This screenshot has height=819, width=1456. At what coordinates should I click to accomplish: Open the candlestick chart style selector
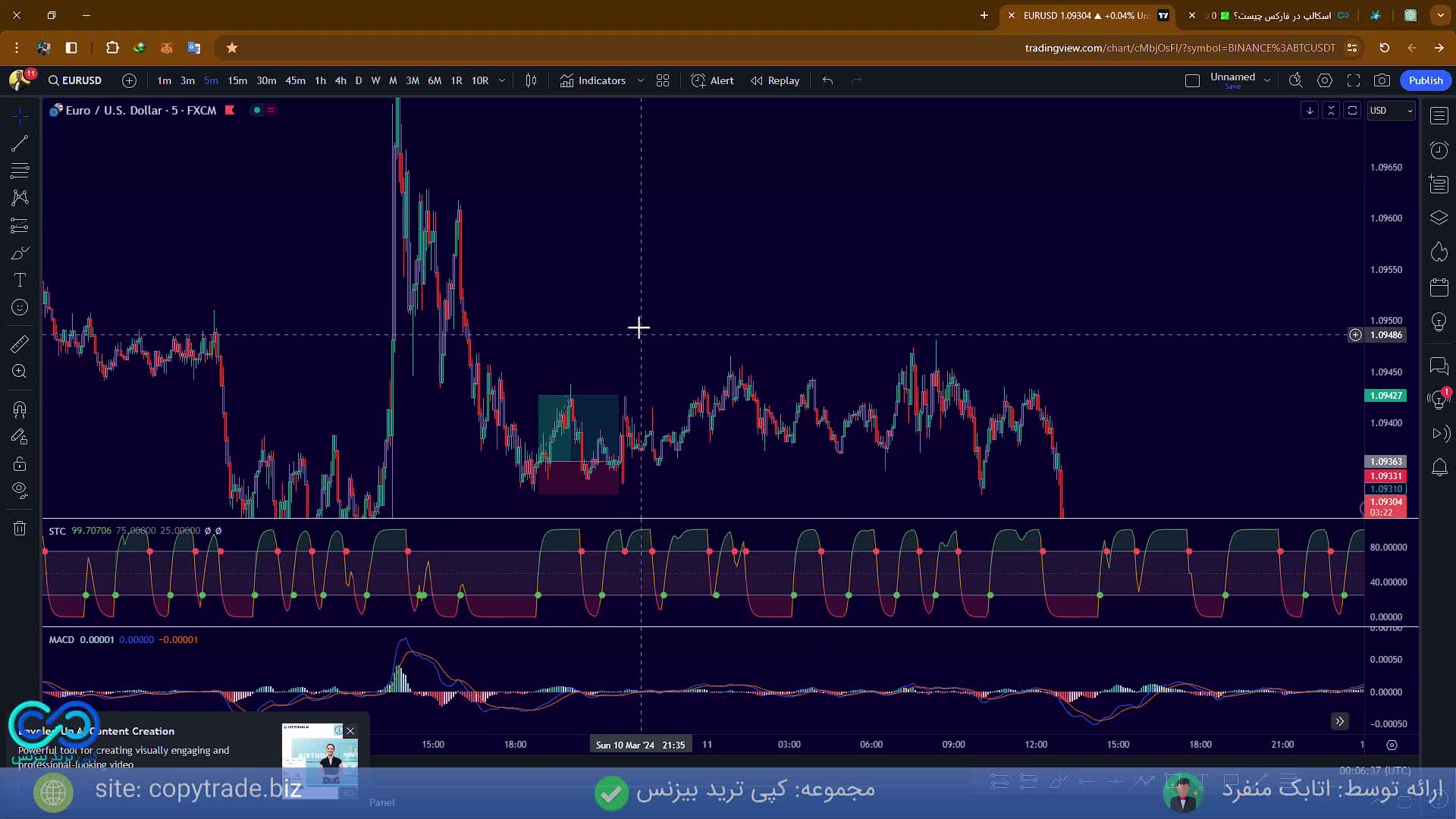click(531, 80)
